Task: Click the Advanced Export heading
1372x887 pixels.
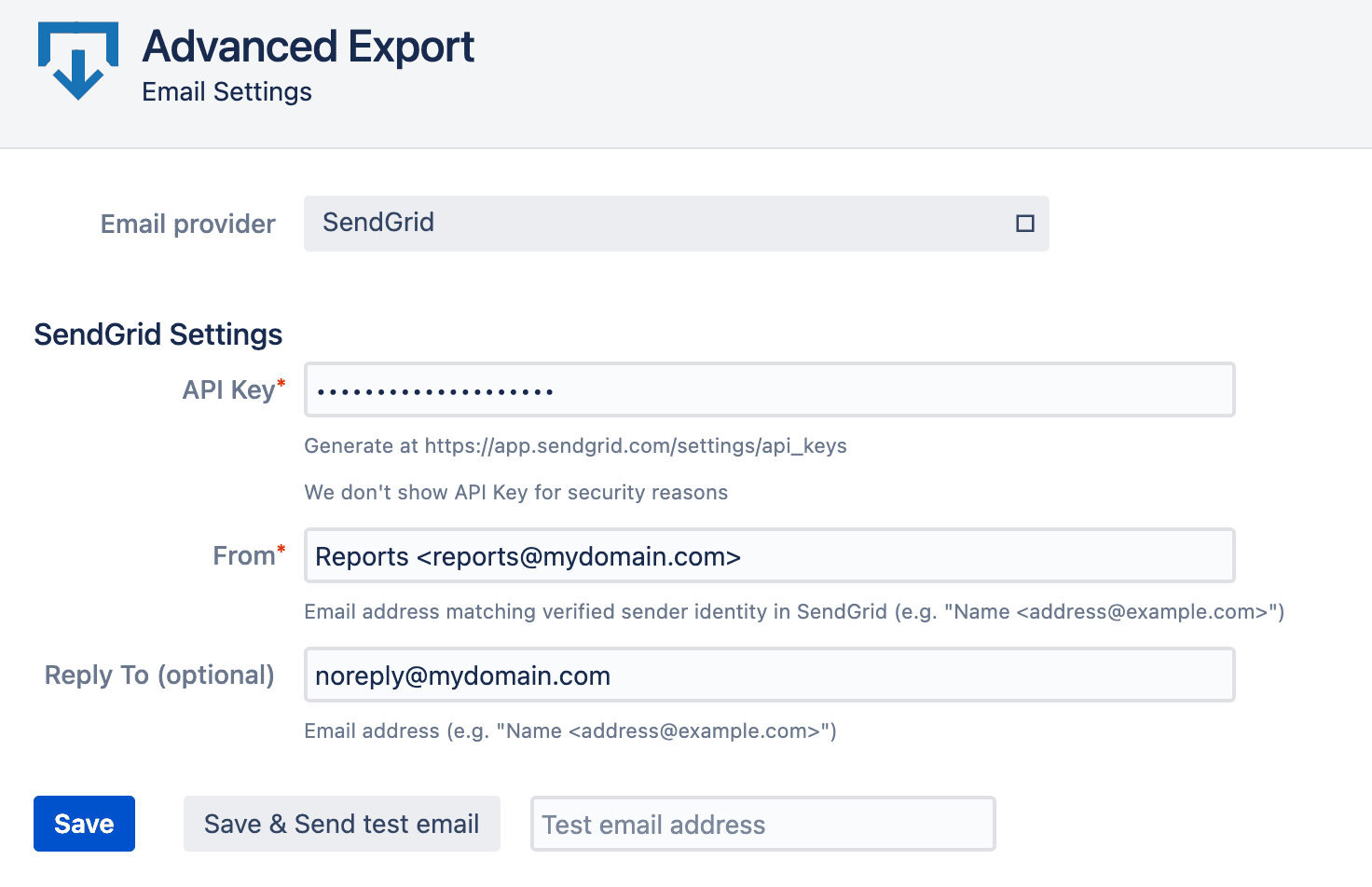Action: tap(309, 47)
